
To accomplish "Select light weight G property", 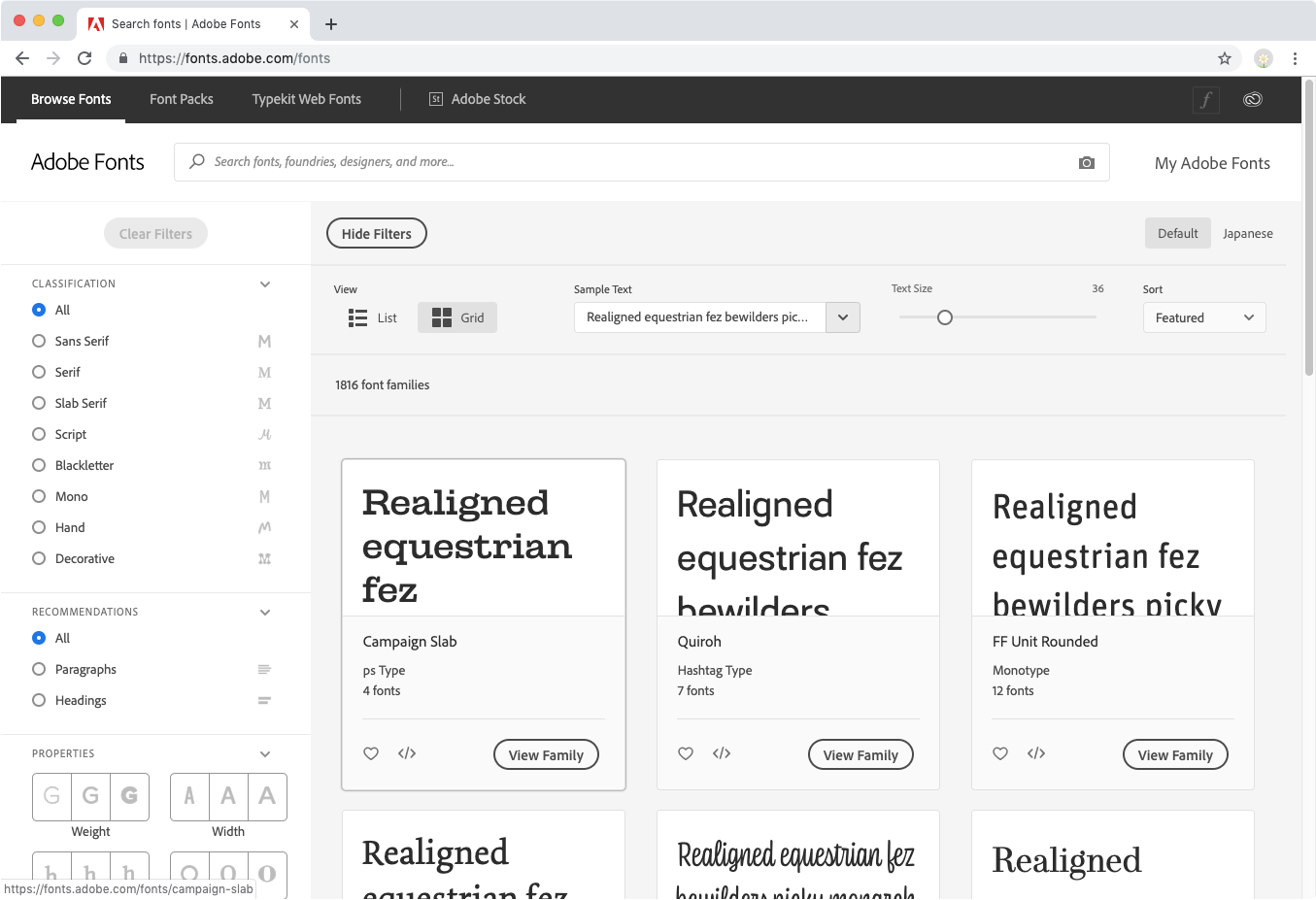I will [52, 796].
